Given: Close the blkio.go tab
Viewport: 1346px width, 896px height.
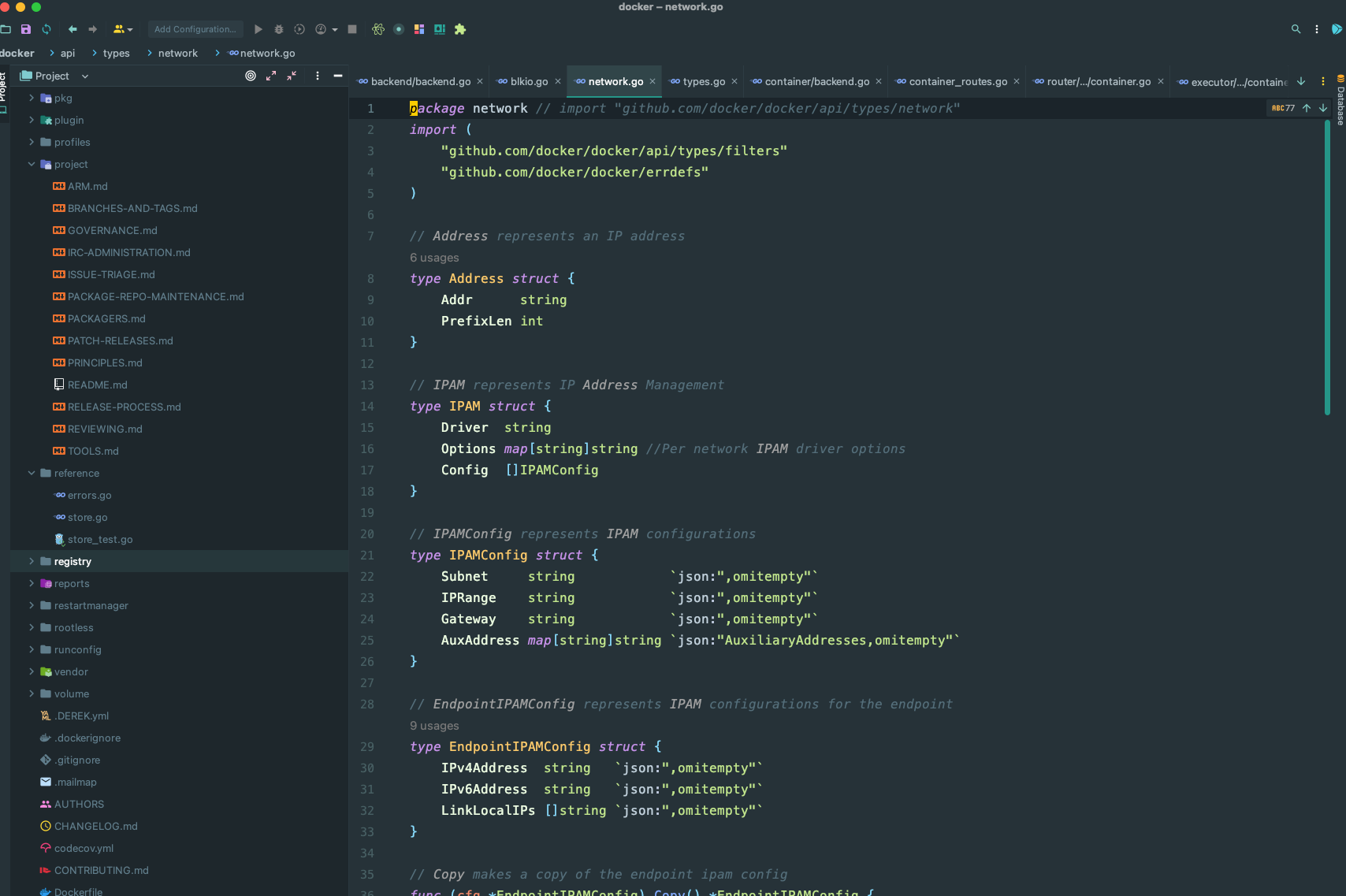Looking at the screenshot, I should click(558, 81).
